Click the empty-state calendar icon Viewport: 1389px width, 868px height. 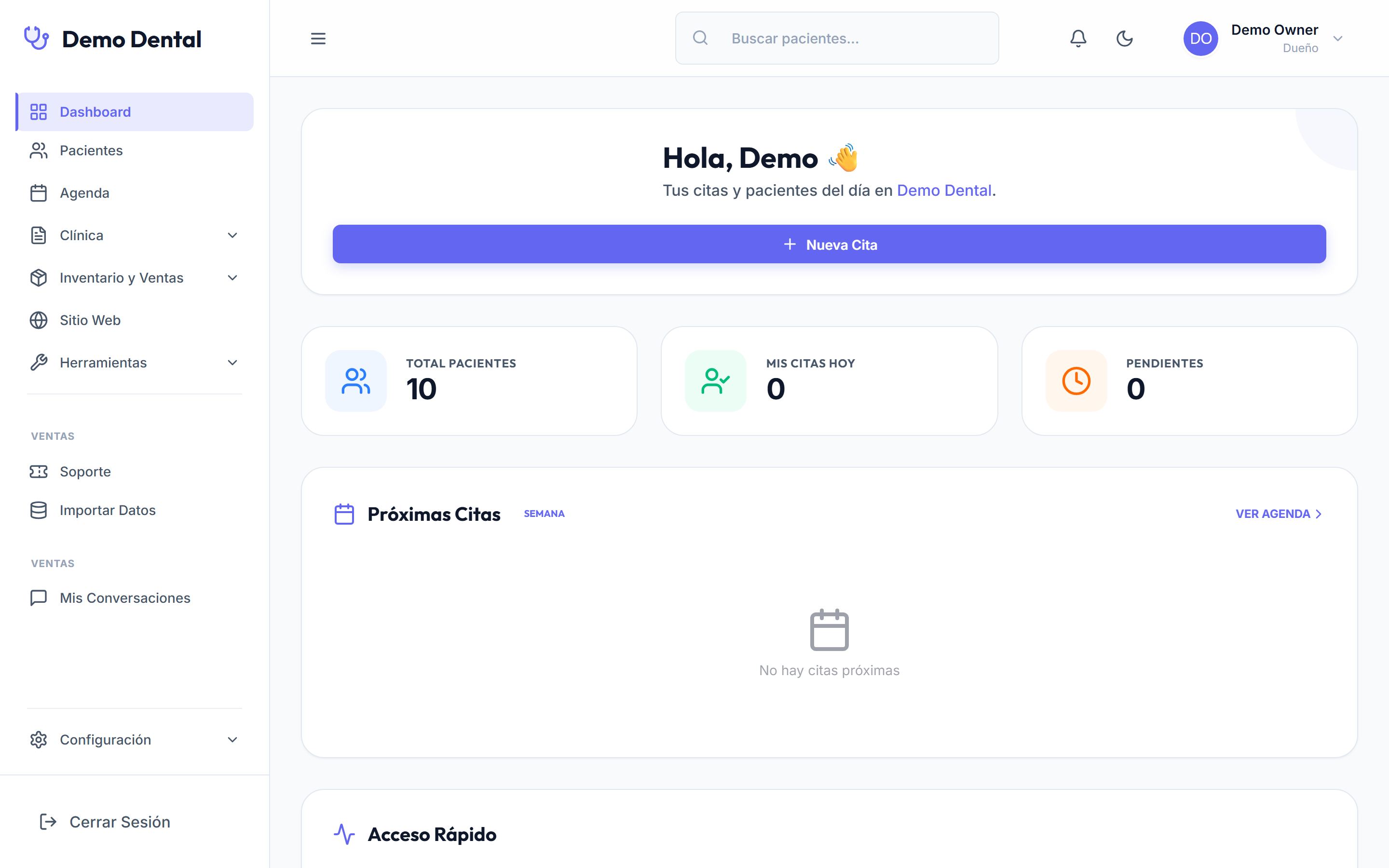click(829, 630)
